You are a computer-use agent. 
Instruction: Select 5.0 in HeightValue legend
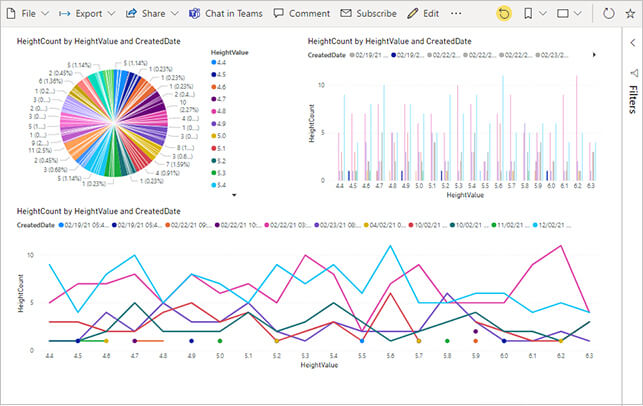pyautogui.click(x=218, y=136)
